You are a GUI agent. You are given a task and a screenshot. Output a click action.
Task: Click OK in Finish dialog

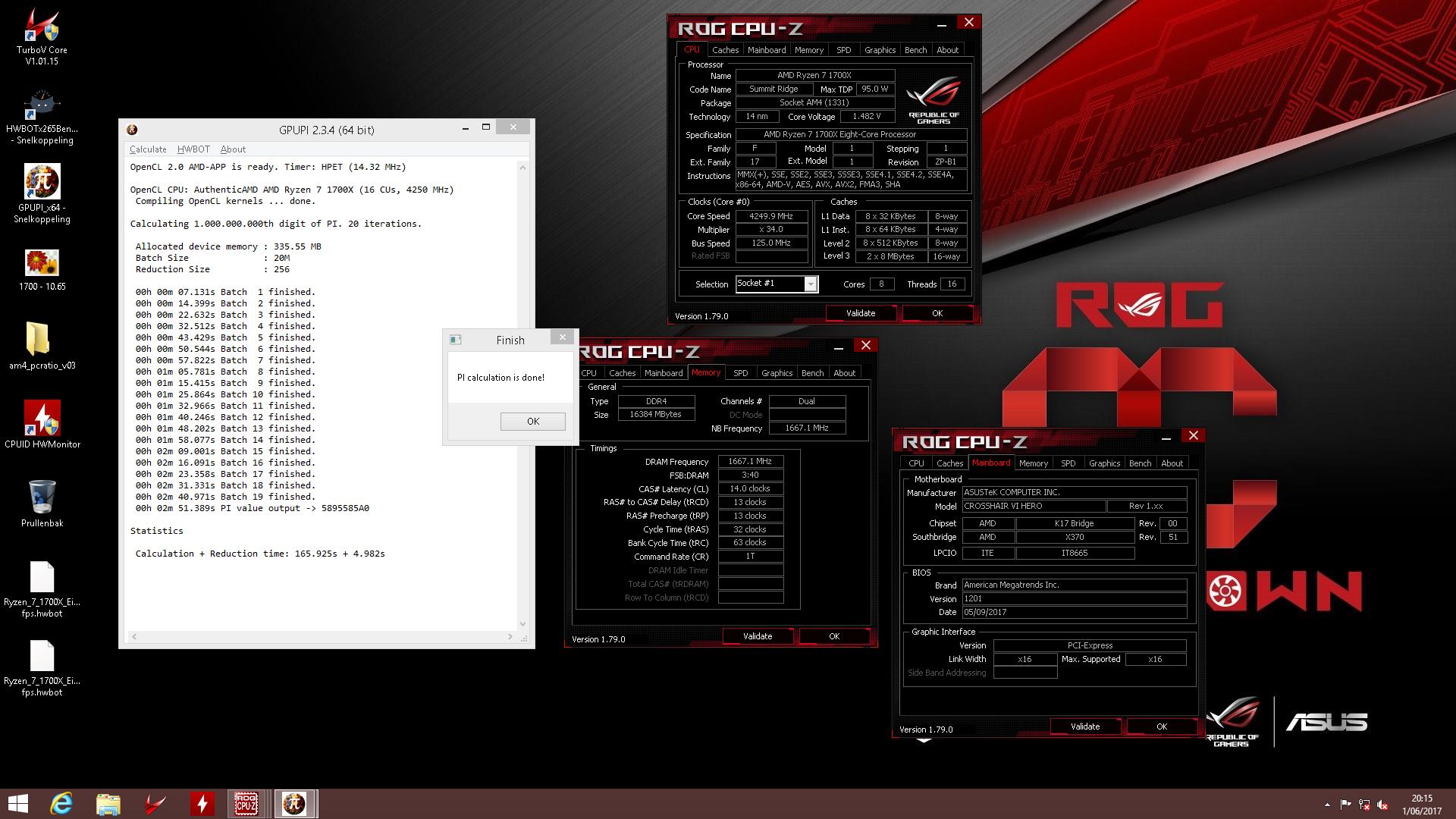pos(533,422)
